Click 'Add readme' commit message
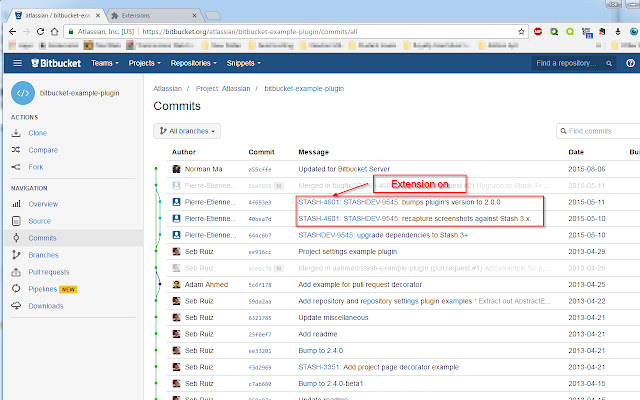Viewport: 640px width, 400px height. tap(318, 334)
